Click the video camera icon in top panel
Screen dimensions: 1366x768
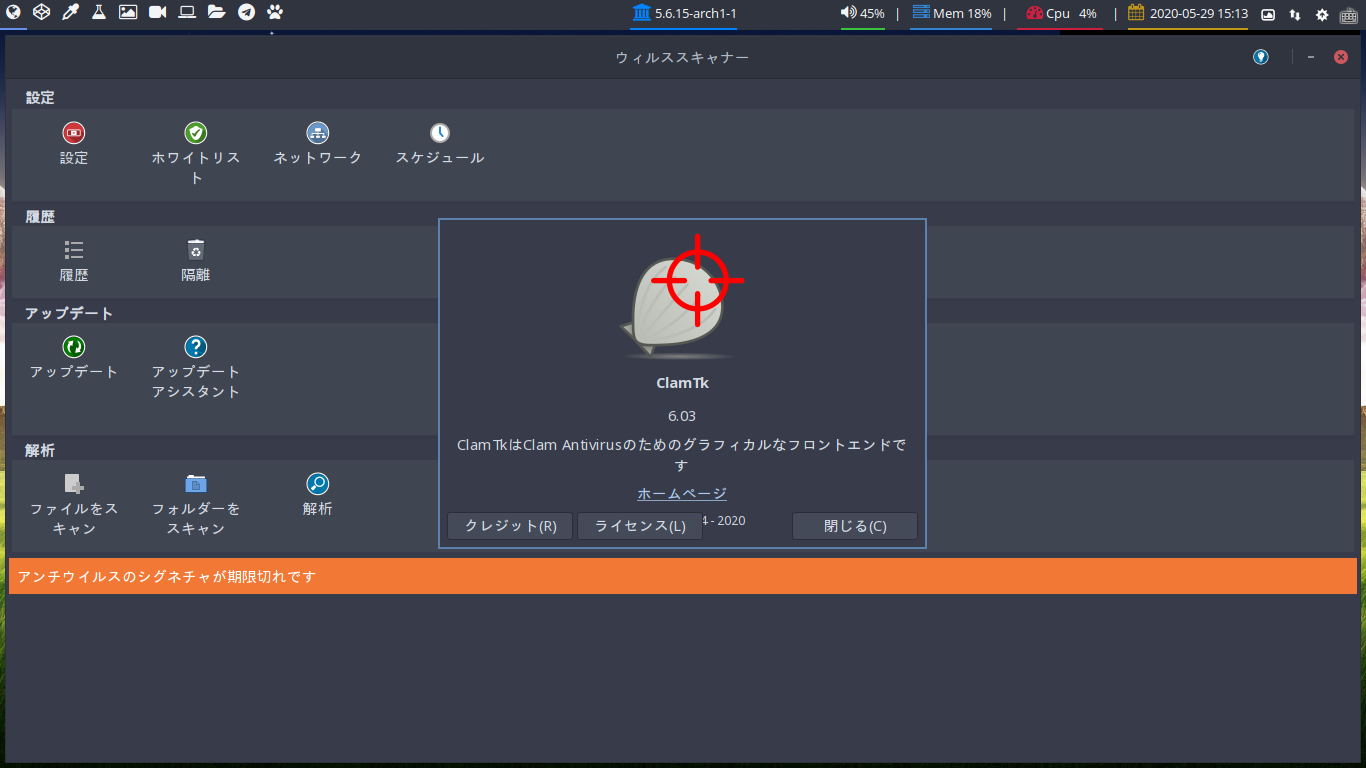(x=158, y=13)
